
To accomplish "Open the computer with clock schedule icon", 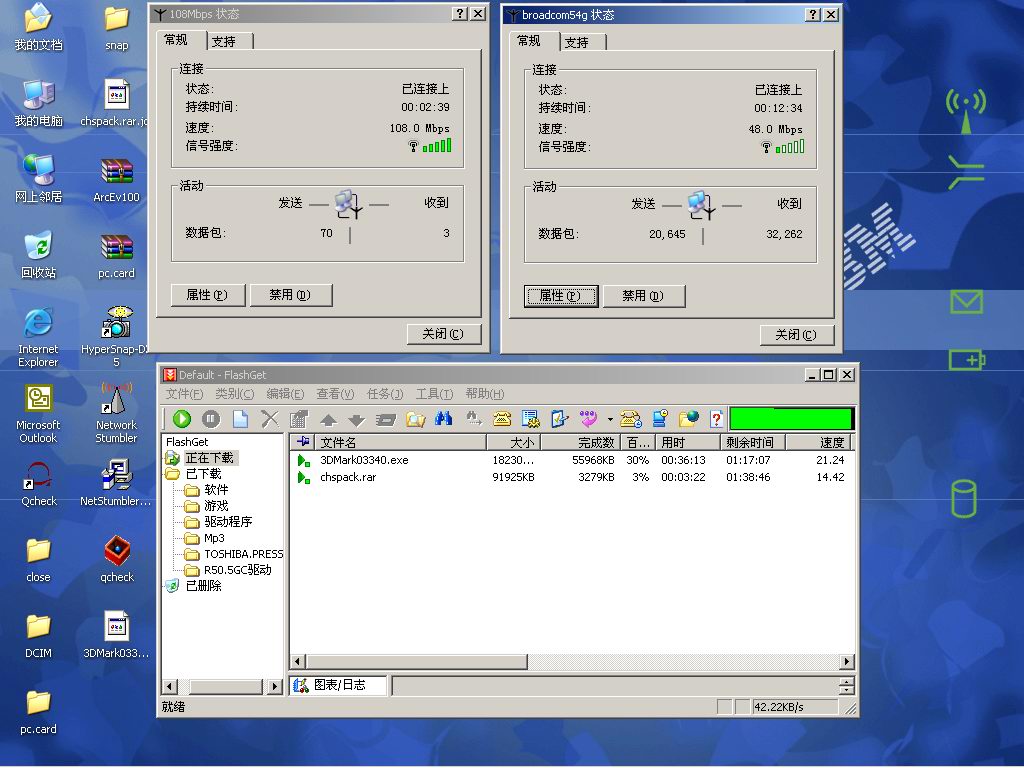I will [660, 419].
